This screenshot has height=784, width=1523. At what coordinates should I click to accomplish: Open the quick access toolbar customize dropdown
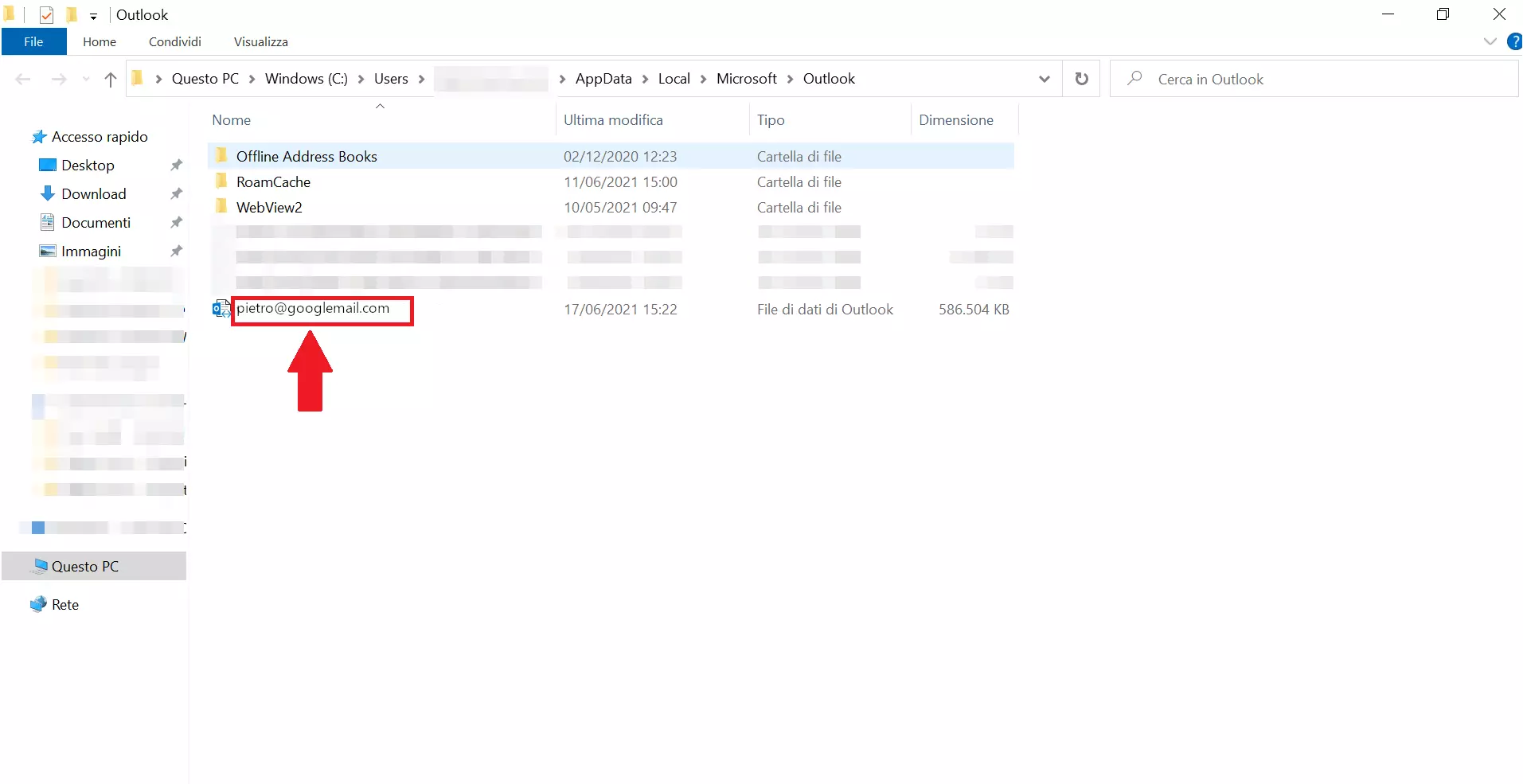click(93, 16)
